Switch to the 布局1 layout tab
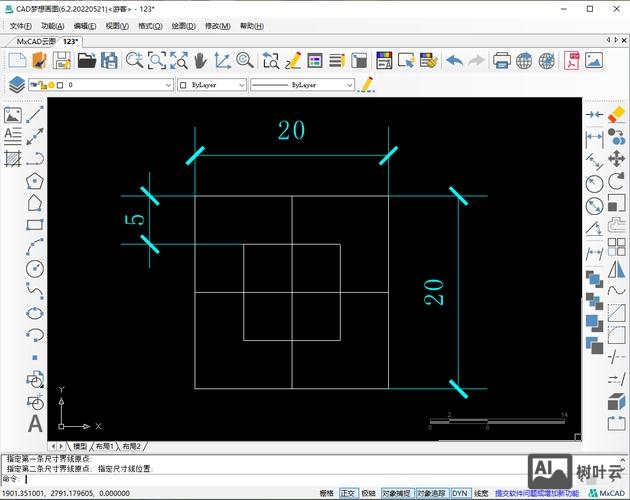 click(x=104, y=446)
